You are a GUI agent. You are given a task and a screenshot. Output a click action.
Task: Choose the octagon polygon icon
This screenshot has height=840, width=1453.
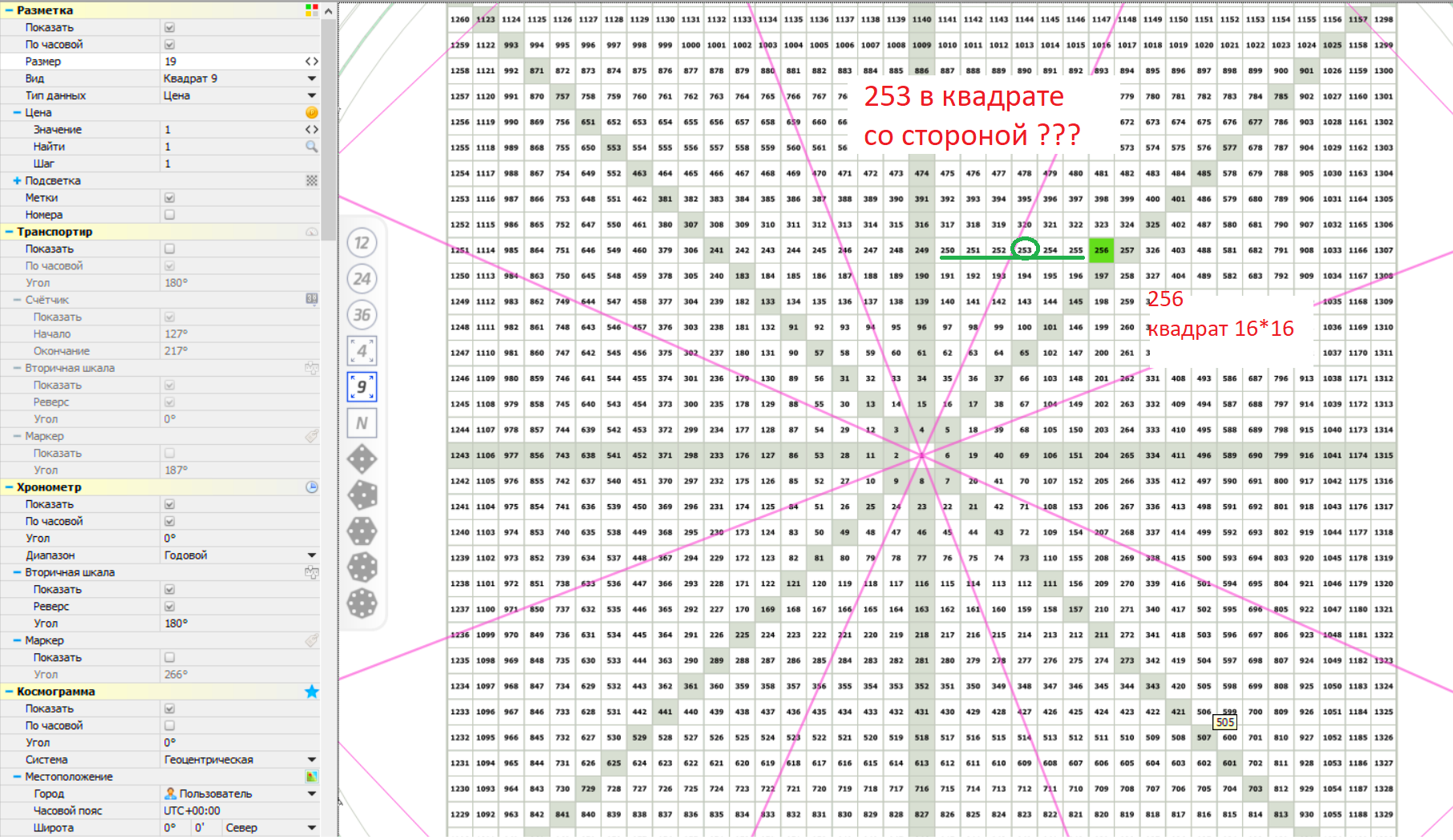click(362, 604)
